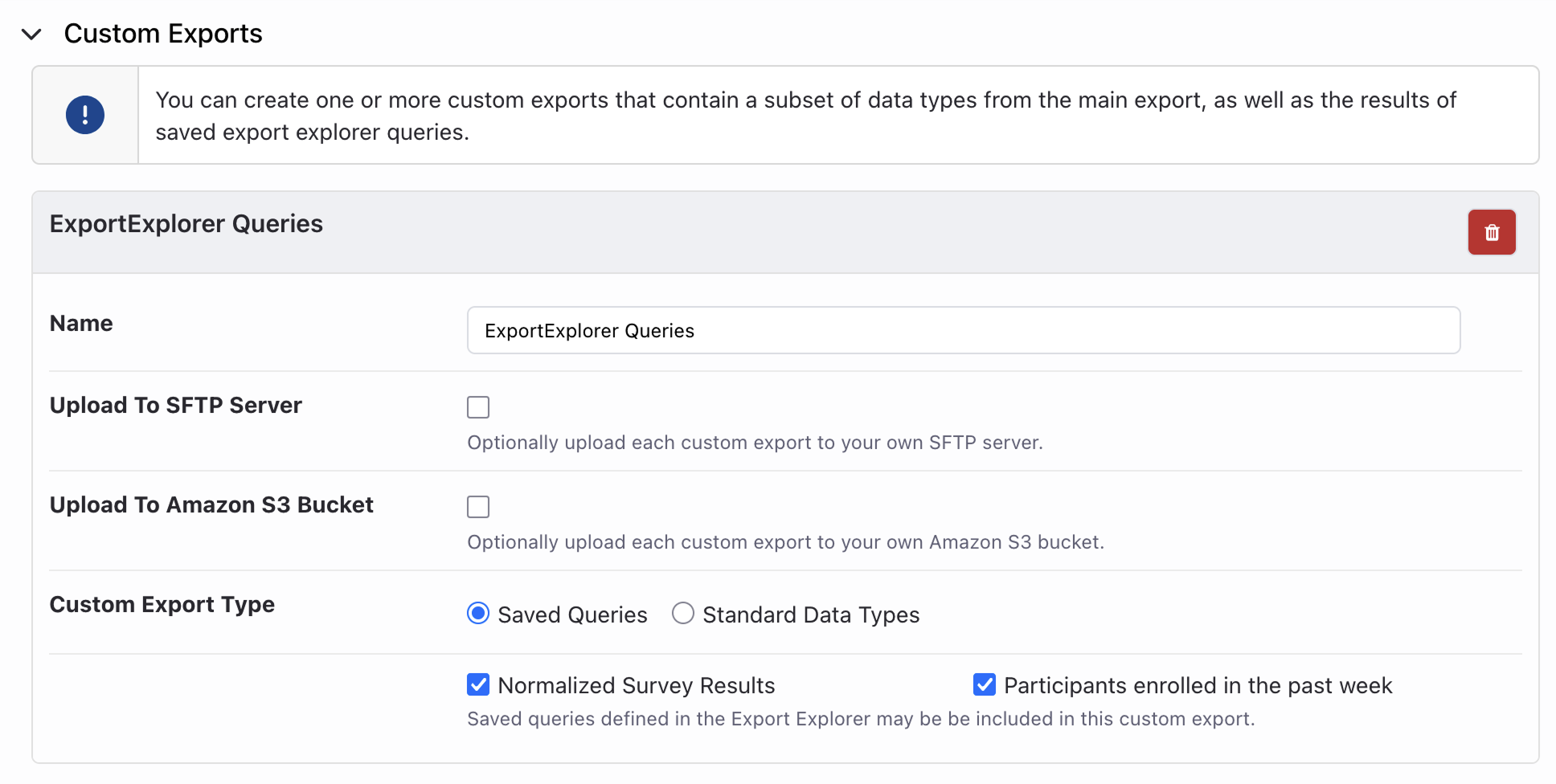Enable the Upload To Amazon S3 Bucket checkbox
This screenshot has width=1556, height=784.
[x=478, y=507]
